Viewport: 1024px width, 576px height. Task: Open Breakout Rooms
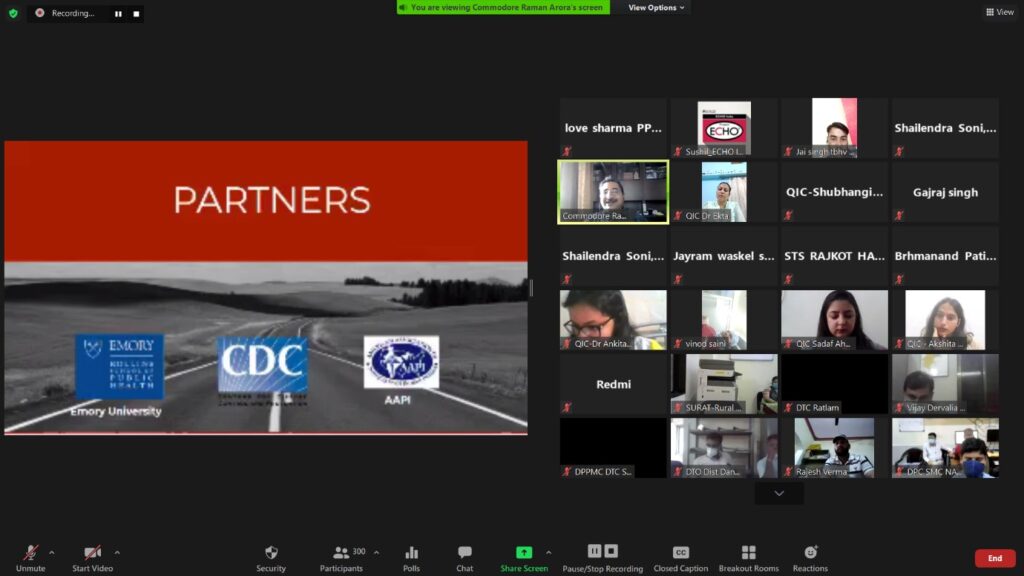pos(748,553)
